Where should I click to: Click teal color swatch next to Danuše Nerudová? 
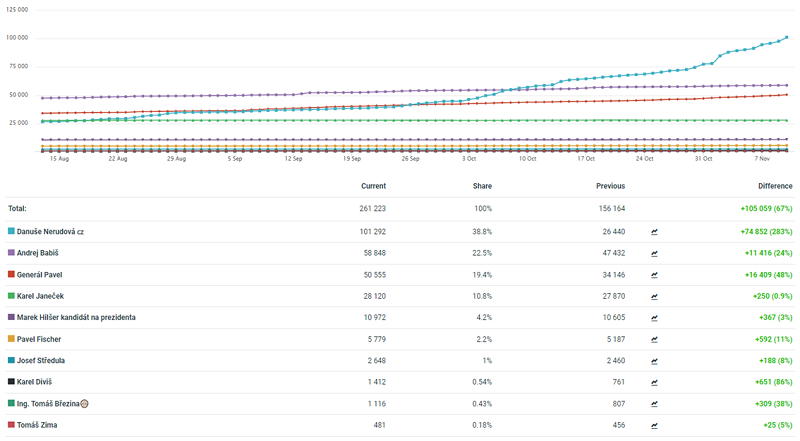pyautogui.click(x=11, y=230)
